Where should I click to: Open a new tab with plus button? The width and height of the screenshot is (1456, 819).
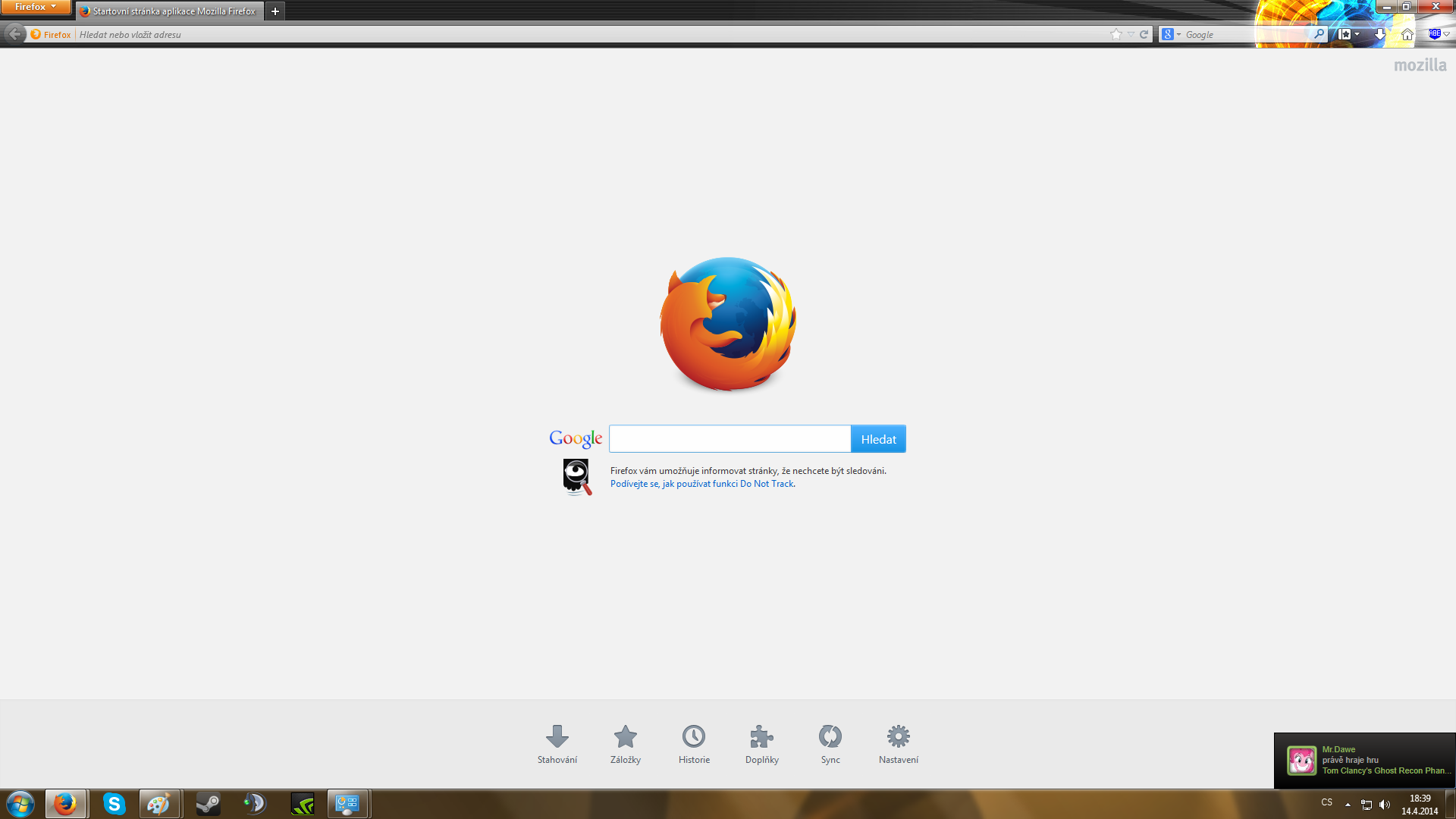coord(275,11)
